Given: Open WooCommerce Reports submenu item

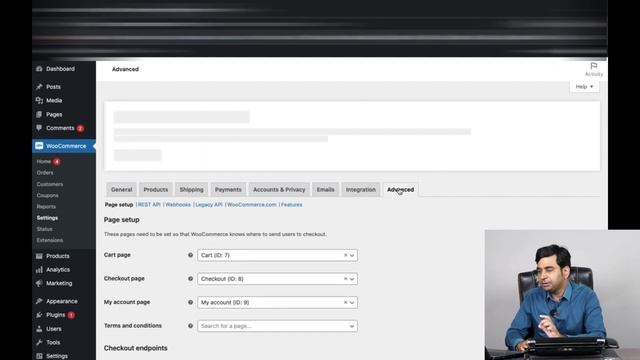Looking at the screenshot, I should pyautogui.click(x=46, y=207).
